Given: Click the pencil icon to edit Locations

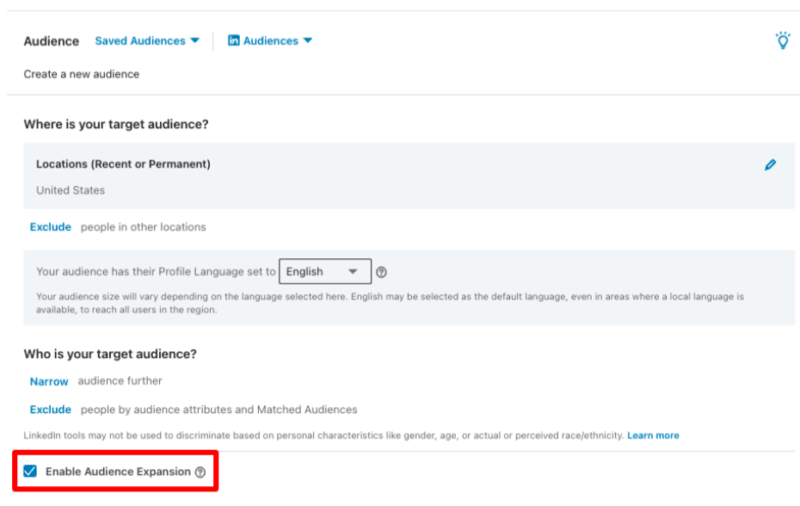Looking at the screenshot, I should 769,165.
